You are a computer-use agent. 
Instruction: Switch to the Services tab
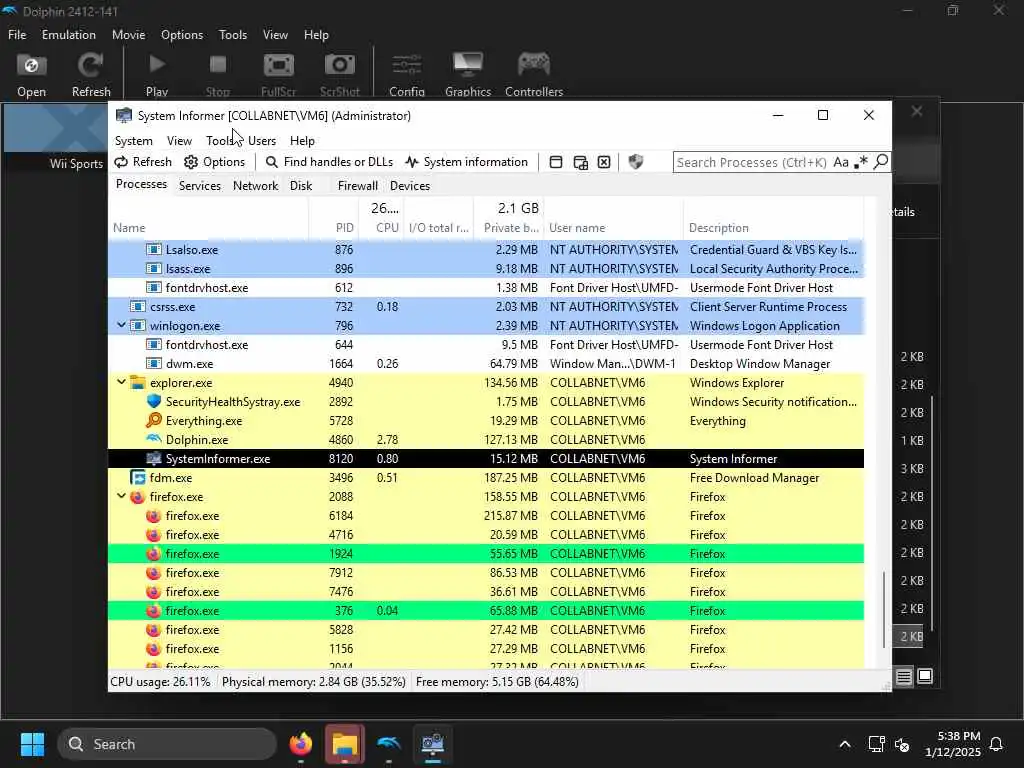200,185
